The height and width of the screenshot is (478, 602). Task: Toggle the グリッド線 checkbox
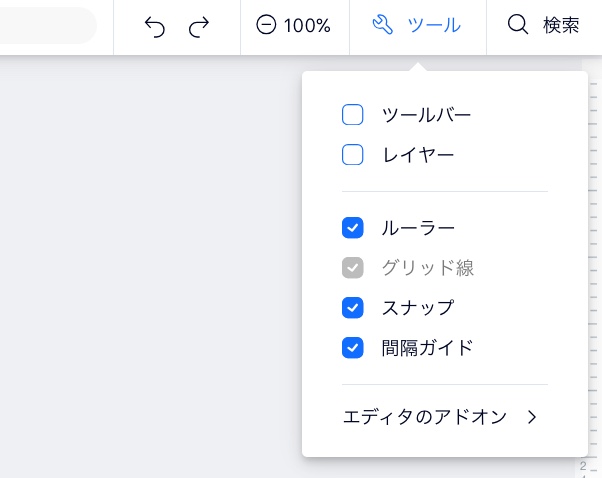tap(352, 268)
